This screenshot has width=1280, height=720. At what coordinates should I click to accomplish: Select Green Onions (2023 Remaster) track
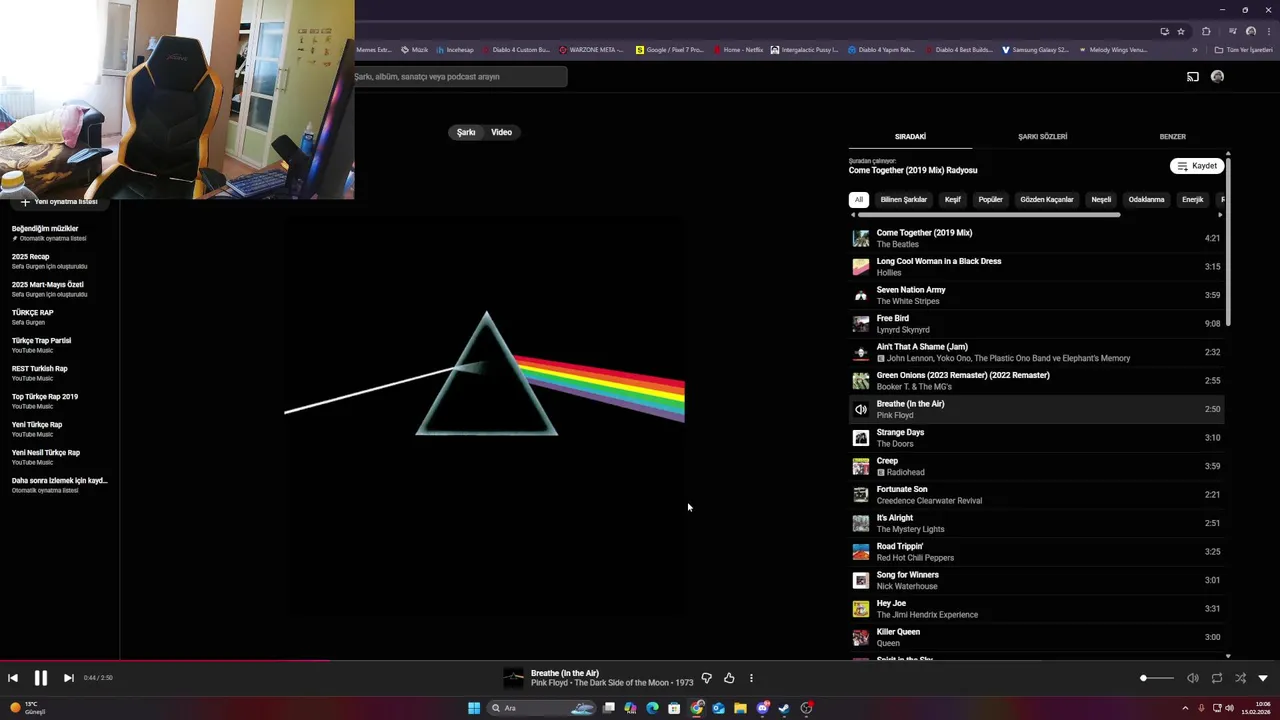point(1036,381)
